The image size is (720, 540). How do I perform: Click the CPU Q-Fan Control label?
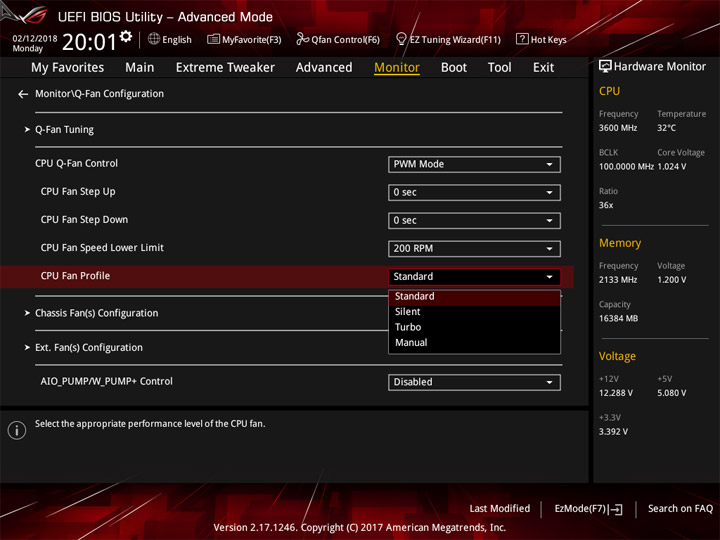point(76,163)
